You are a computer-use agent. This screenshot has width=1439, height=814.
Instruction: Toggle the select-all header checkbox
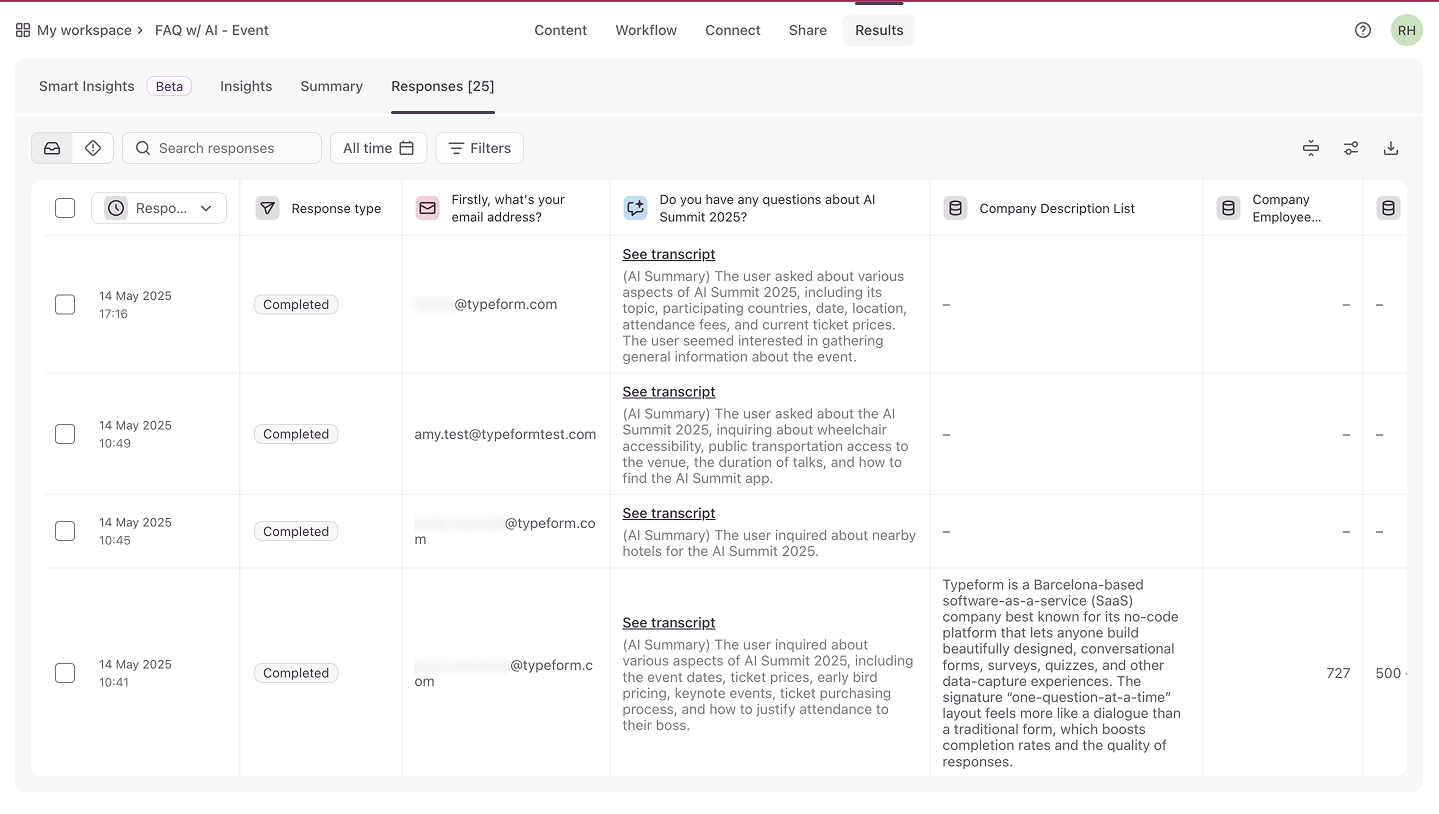(x=65, y=208)
